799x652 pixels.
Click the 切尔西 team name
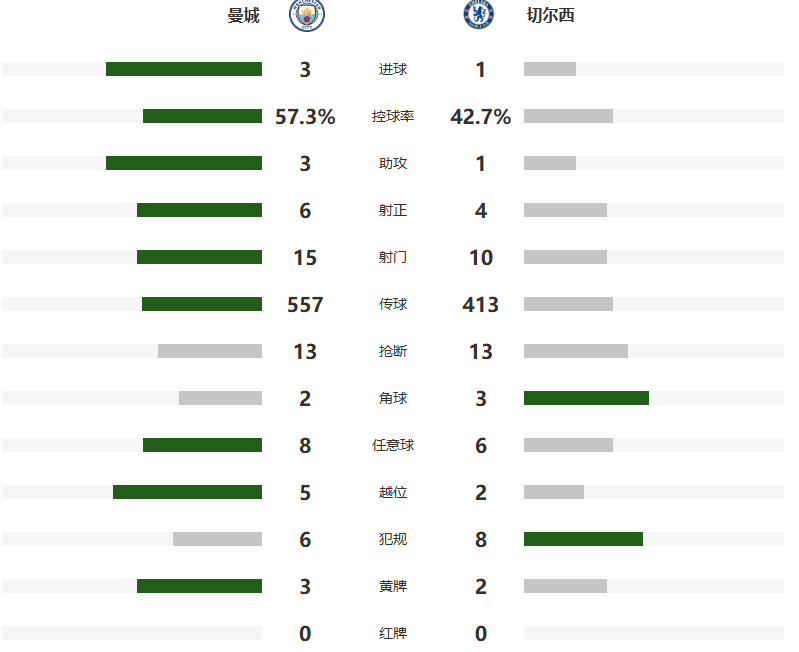pyautogui.click(x=550, y=16)
